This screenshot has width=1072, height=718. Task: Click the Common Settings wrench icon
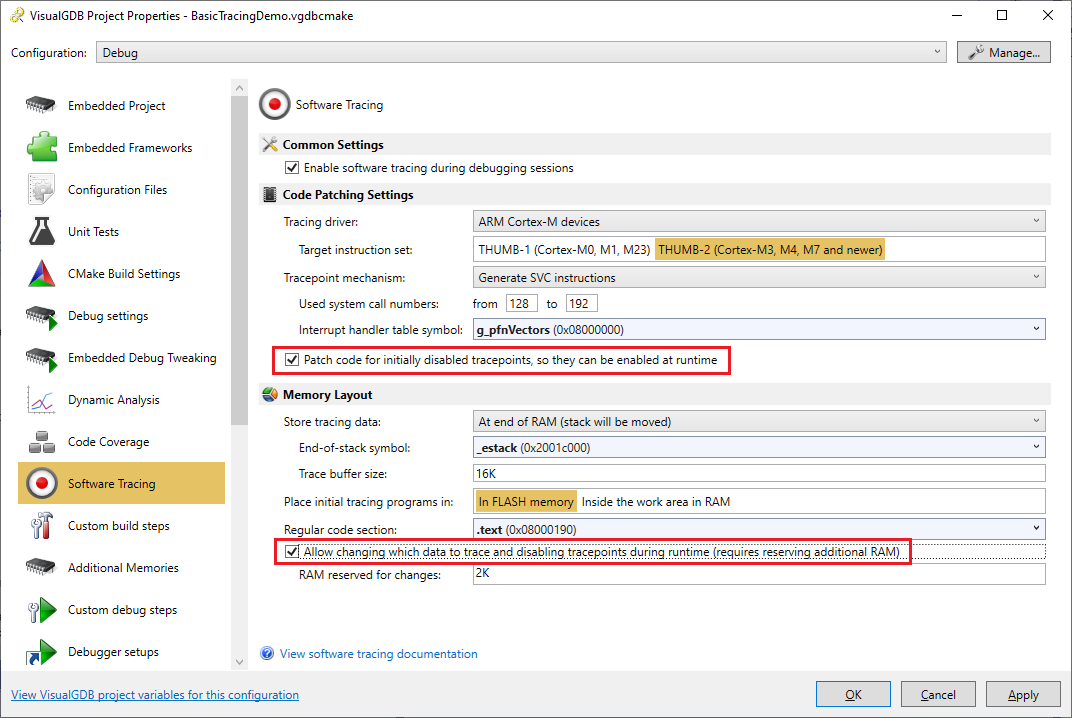click(x=269, y=144)
